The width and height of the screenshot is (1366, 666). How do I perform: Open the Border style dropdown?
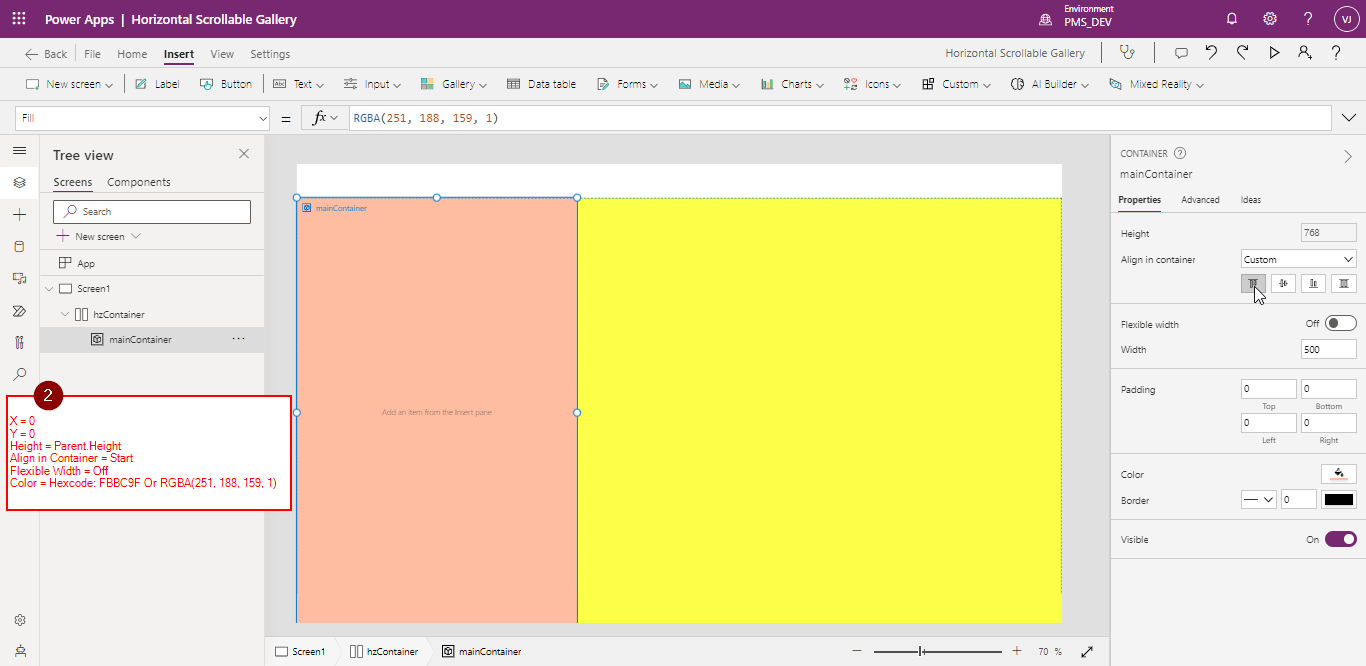tap(1258, 499)
